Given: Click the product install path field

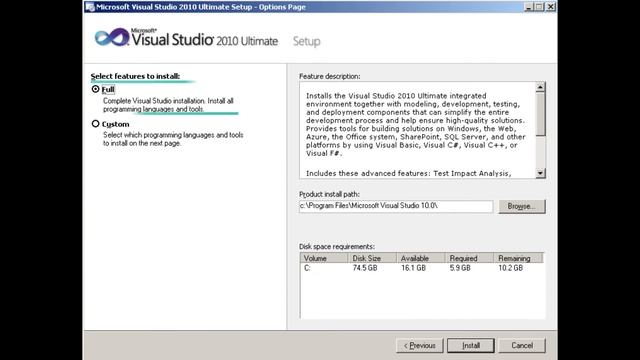Looking at the screenshot, I should pyautogui.click(x=396, y=206).
